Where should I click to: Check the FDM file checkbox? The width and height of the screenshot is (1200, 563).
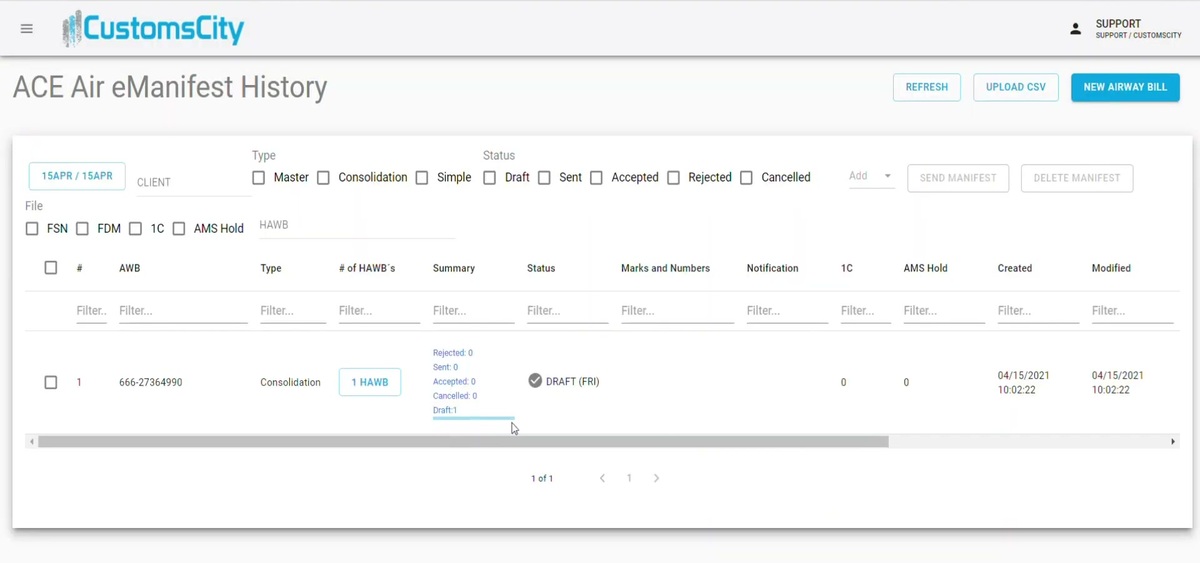click(82, 228)
